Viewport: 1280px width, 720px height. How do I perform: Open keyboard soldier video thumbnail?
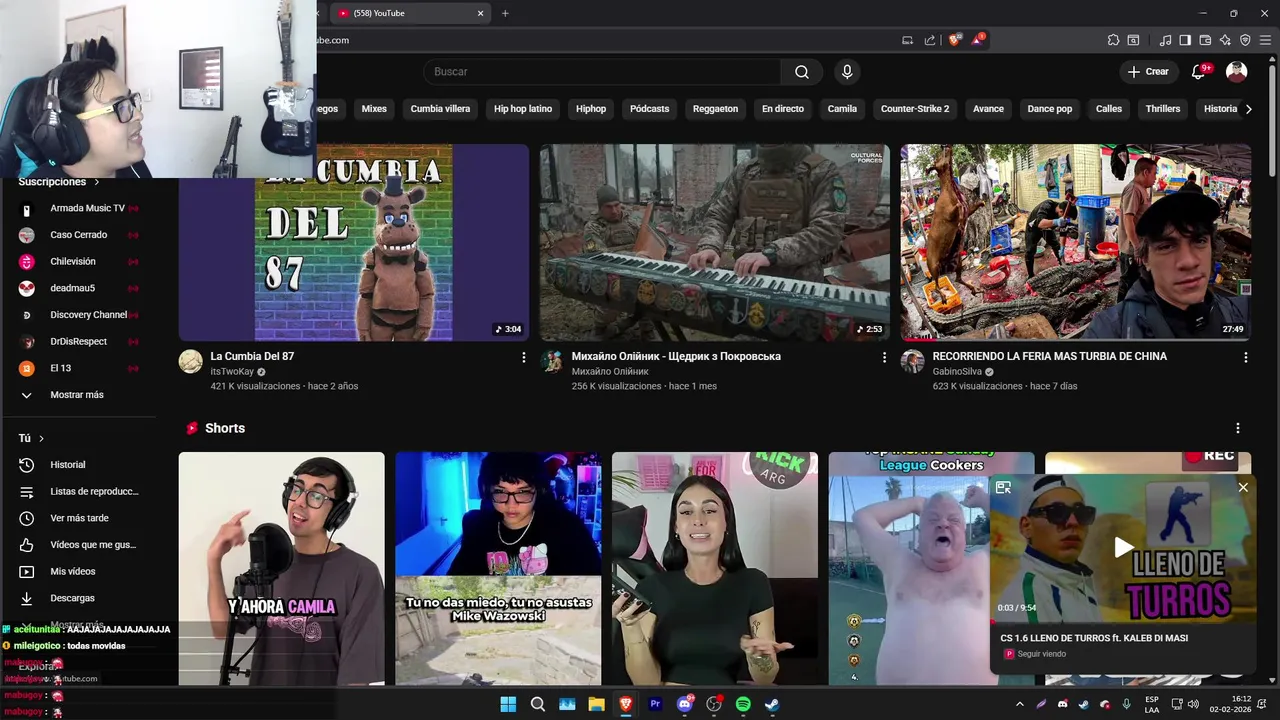[x=715, y=243]
